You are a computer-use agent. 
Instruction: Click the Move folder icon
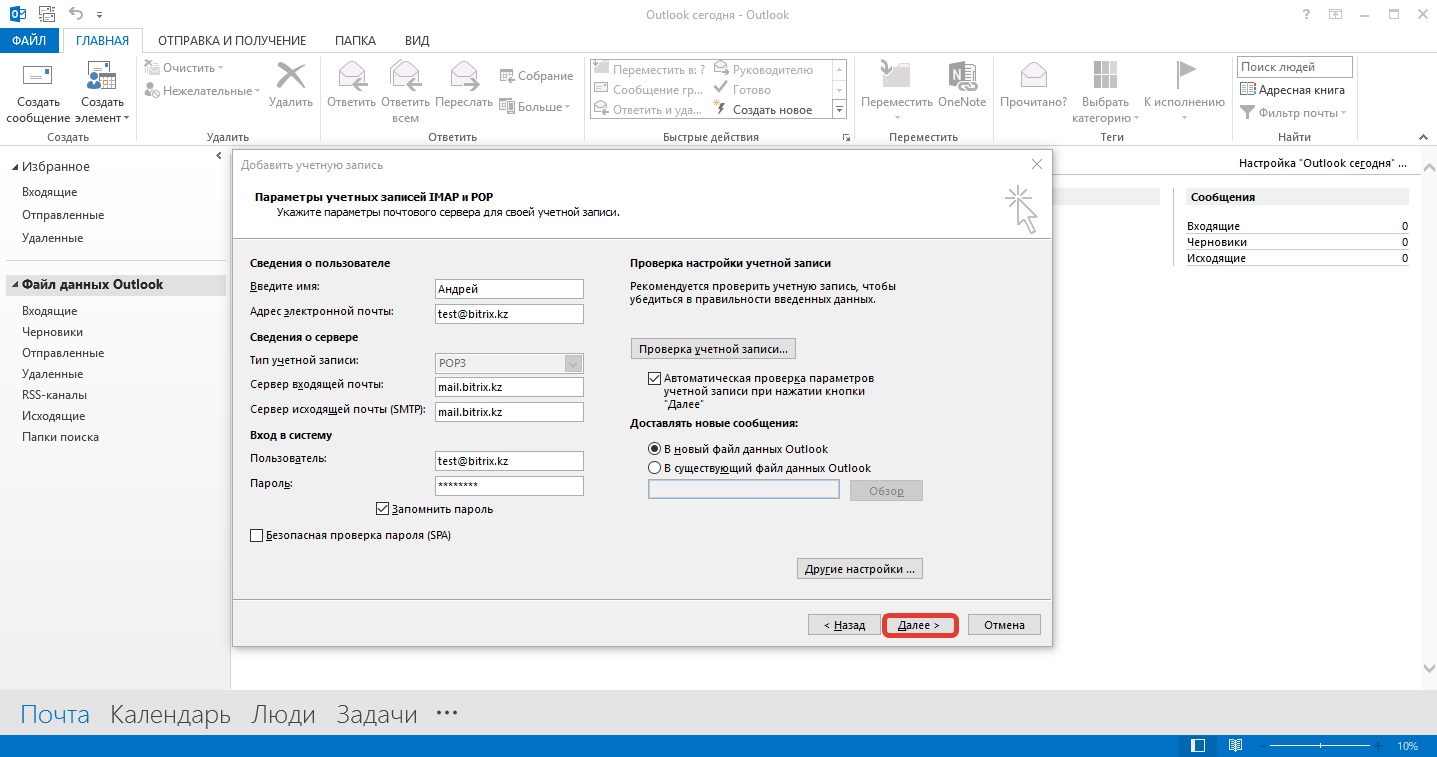point(896,76)
